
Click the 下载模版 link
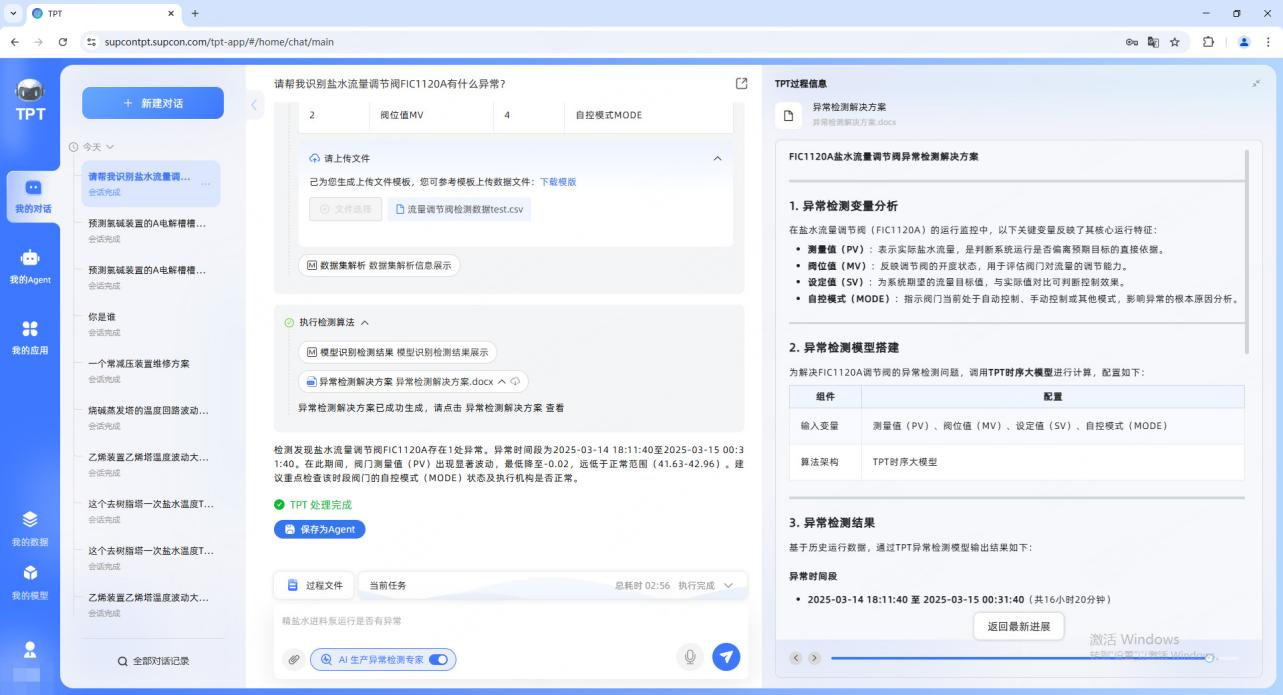pos(558,182)
